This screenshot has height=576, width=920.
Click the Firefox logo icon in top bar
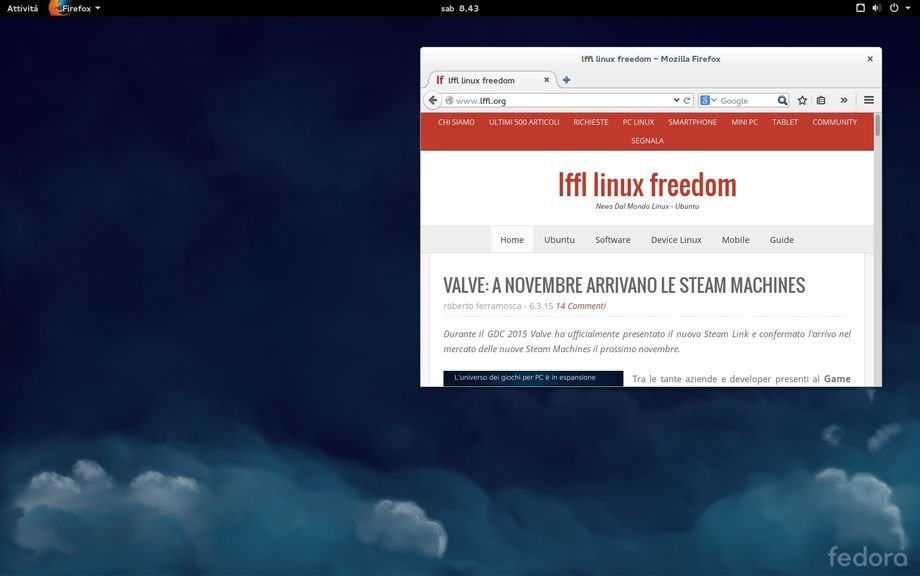(x=56, y=8)
